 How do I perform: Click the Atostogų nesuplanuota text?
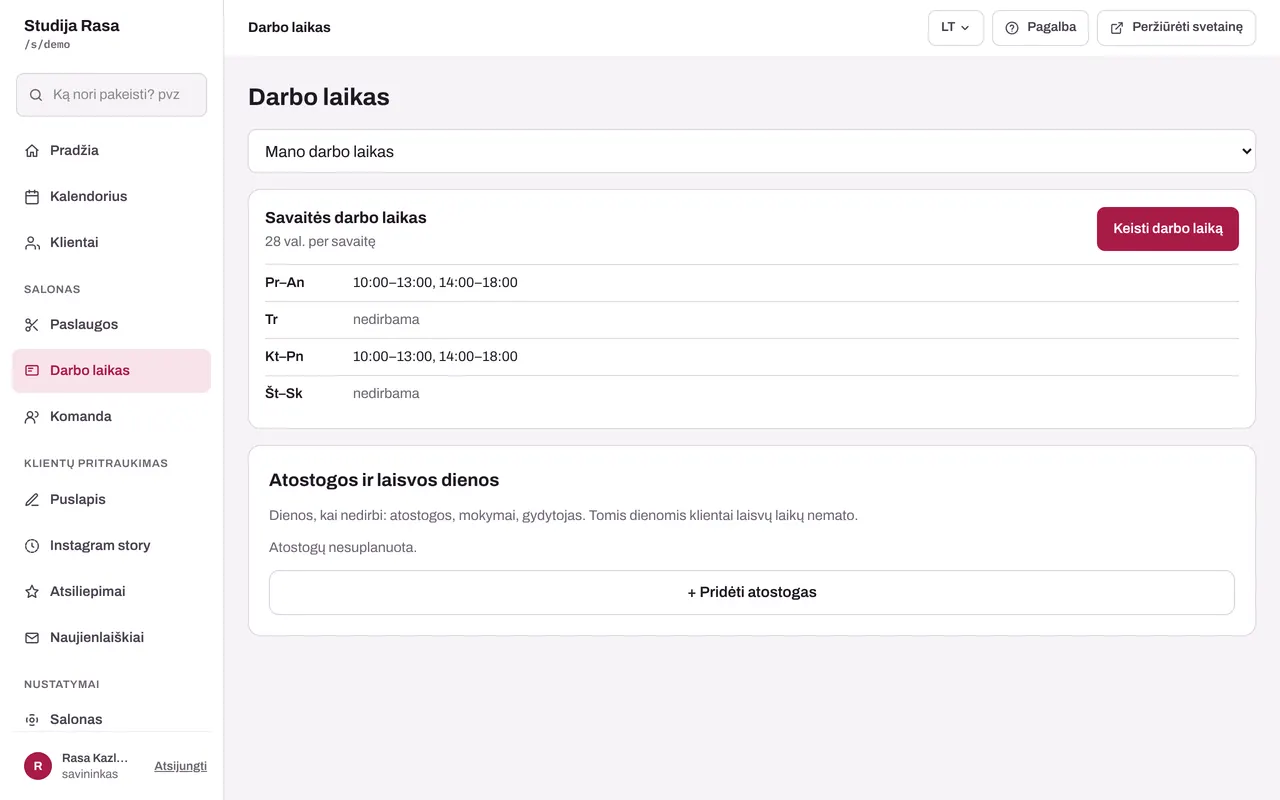coord(343,548)
